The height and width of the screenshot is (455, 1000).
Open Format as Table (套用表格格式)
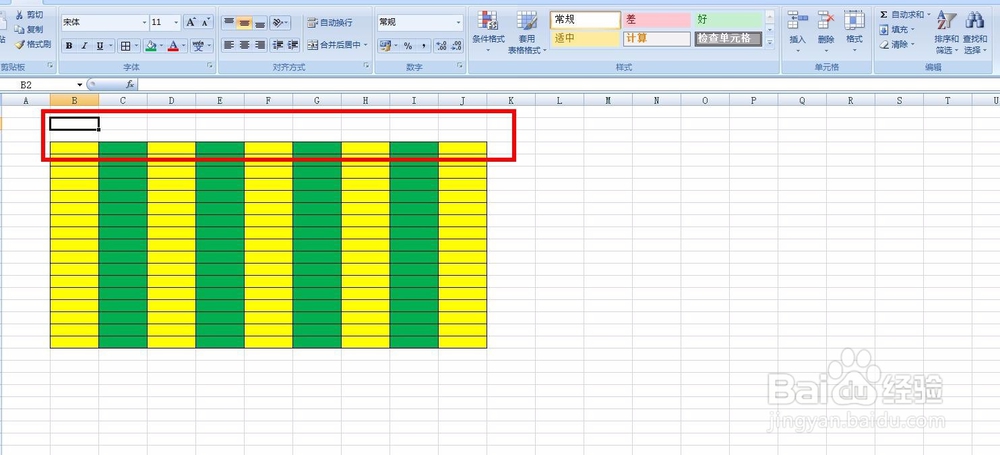[x=527, y=32]
